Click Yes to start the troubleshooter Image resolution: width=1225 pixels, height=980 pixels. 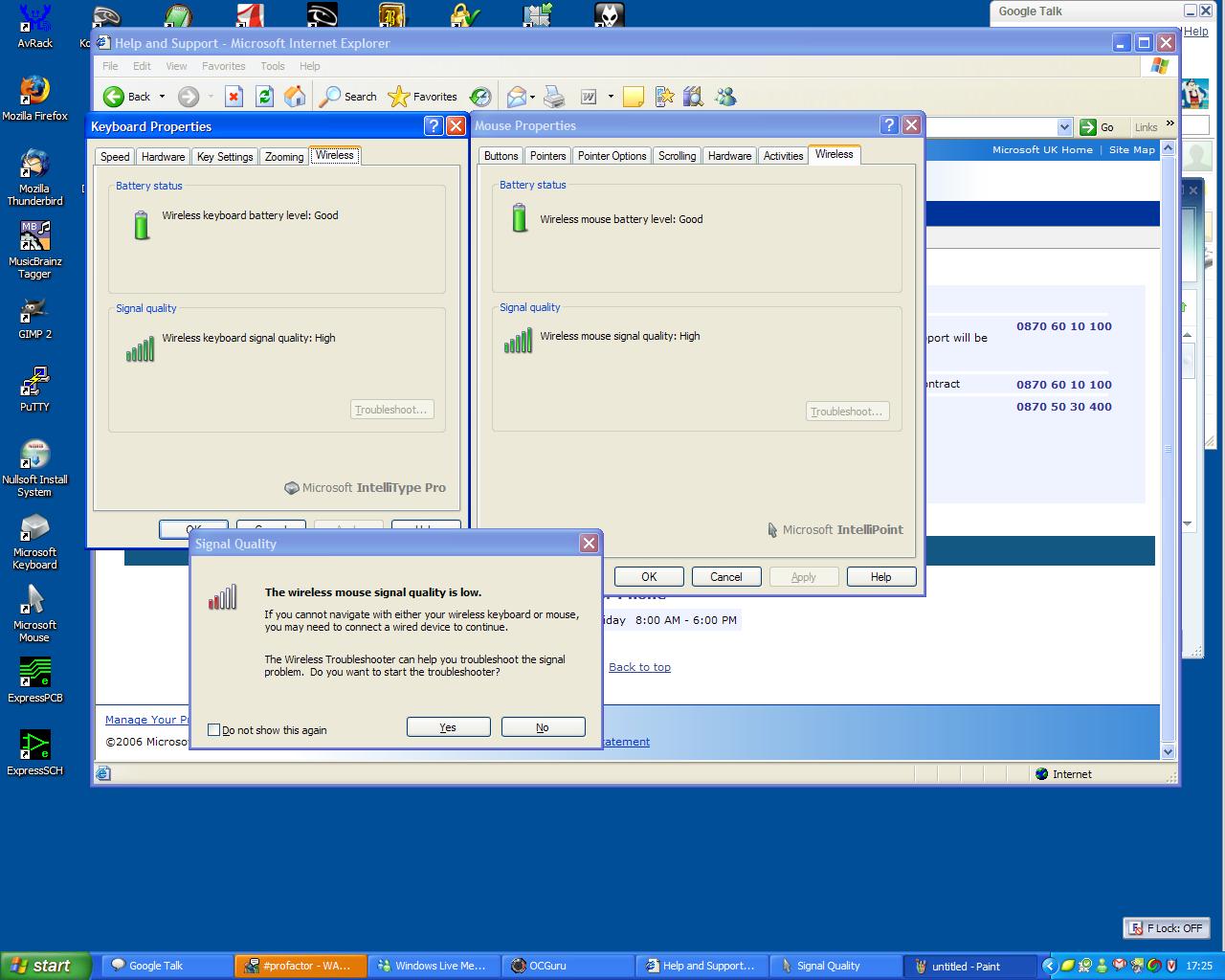click(448, 727)
